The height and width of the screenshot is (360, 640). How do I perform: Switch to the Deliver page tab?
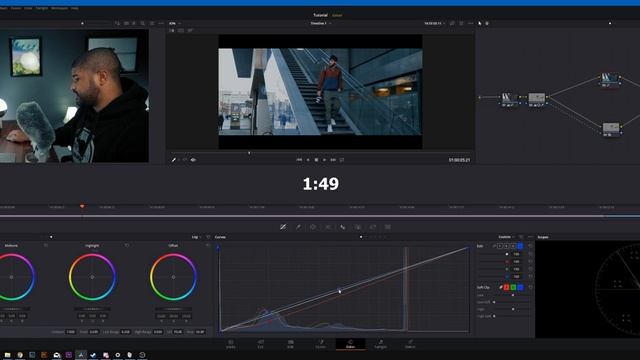click(410, 344)
